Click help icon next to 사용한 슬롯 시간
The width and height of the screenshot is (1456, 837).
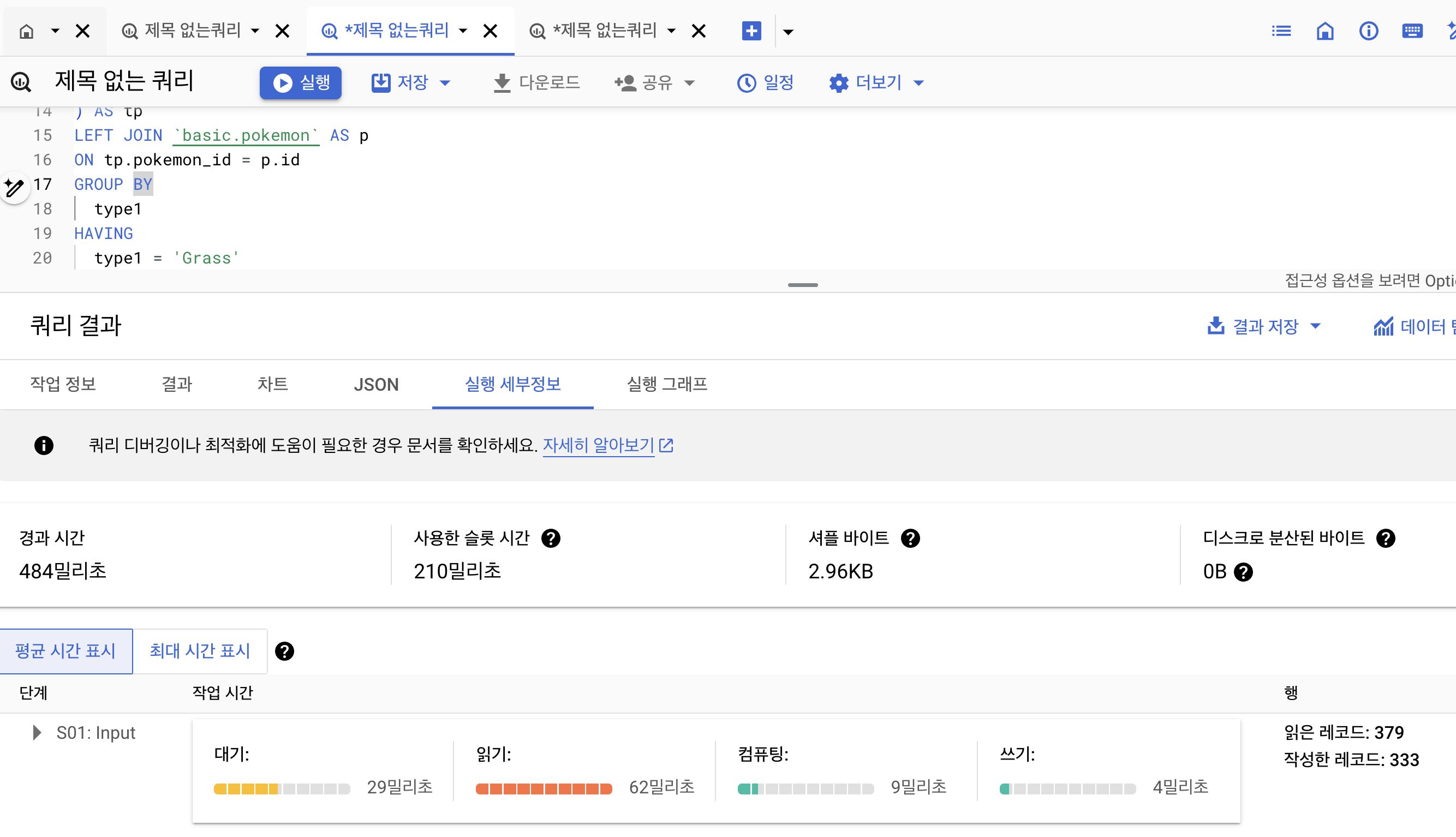pyautogui.click(x=551, y=539)
